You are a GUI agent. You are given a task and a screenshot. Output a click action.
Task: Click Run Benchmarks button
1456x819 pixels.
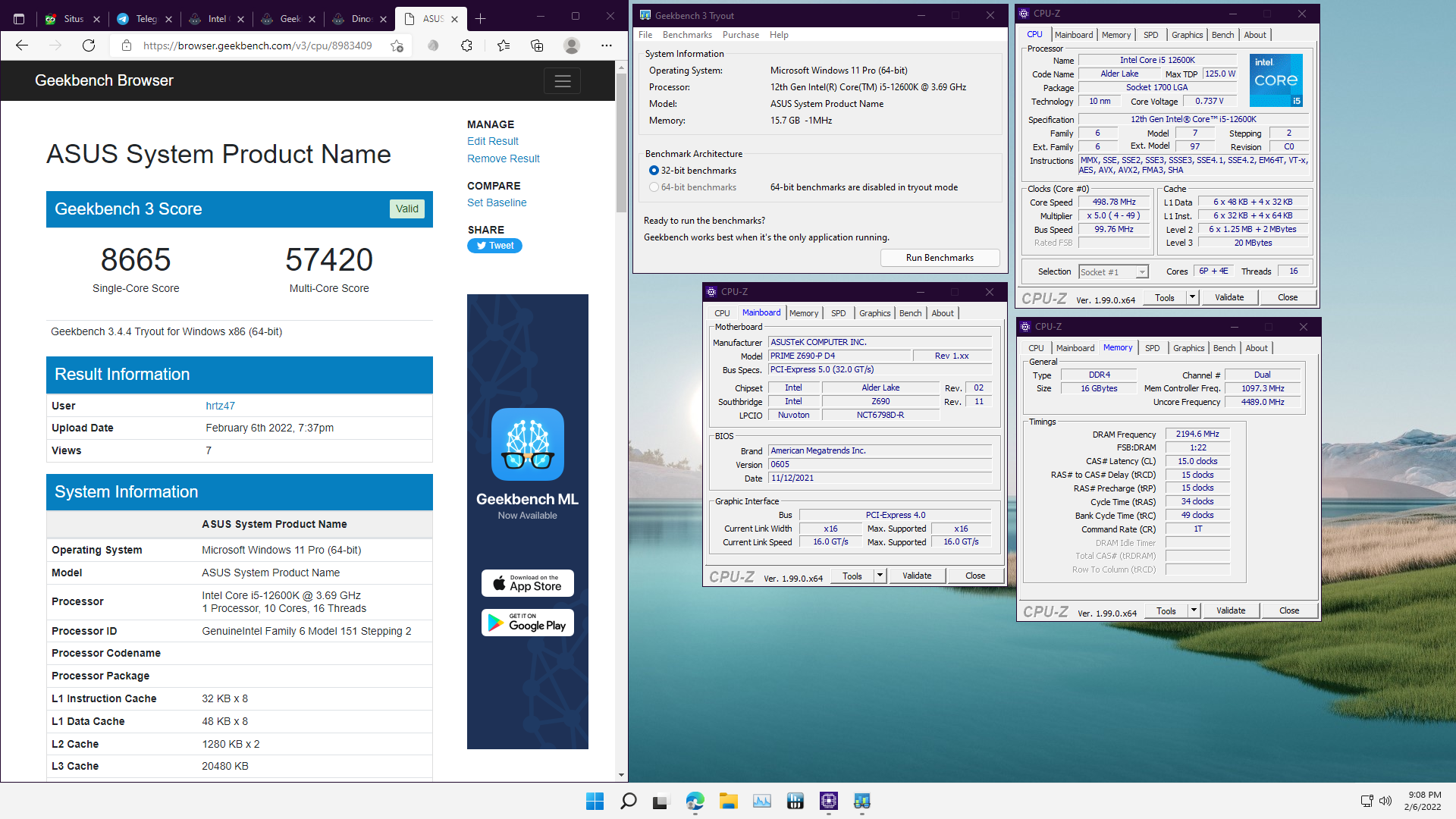click(940, 258)
